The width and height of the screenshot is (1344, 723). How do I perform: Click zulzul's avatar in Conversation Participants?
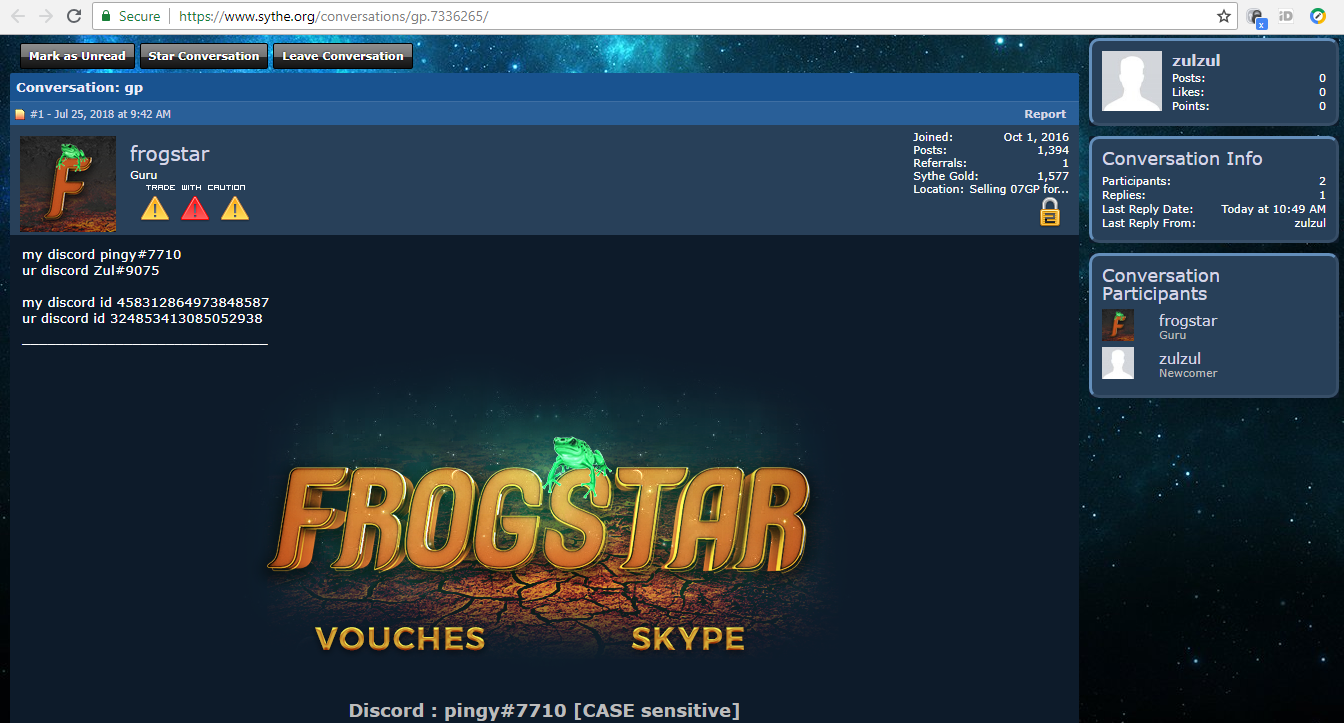click(x=1118, y=363)
